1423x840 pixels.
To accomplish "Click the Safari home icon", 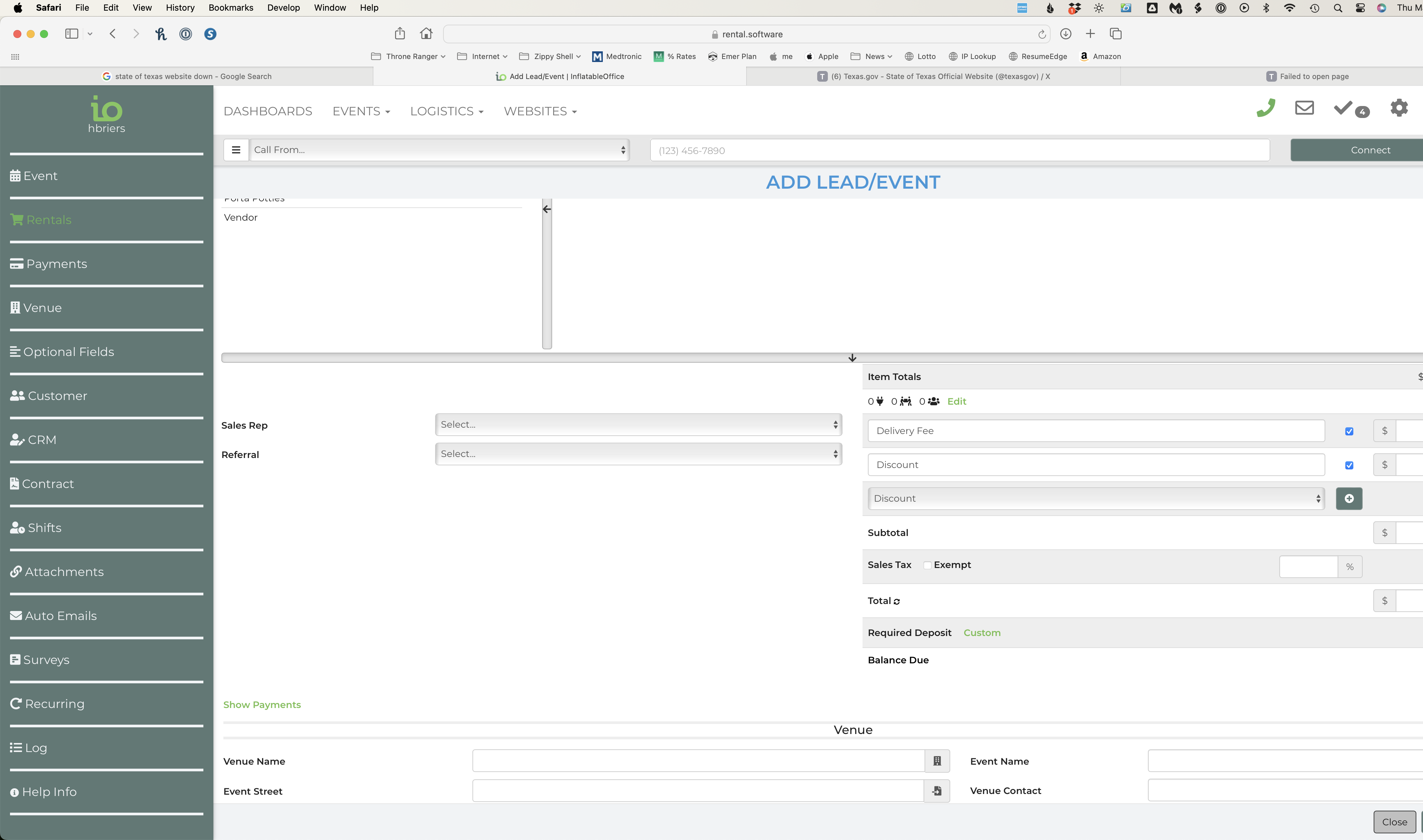I will tap(426, 33).
